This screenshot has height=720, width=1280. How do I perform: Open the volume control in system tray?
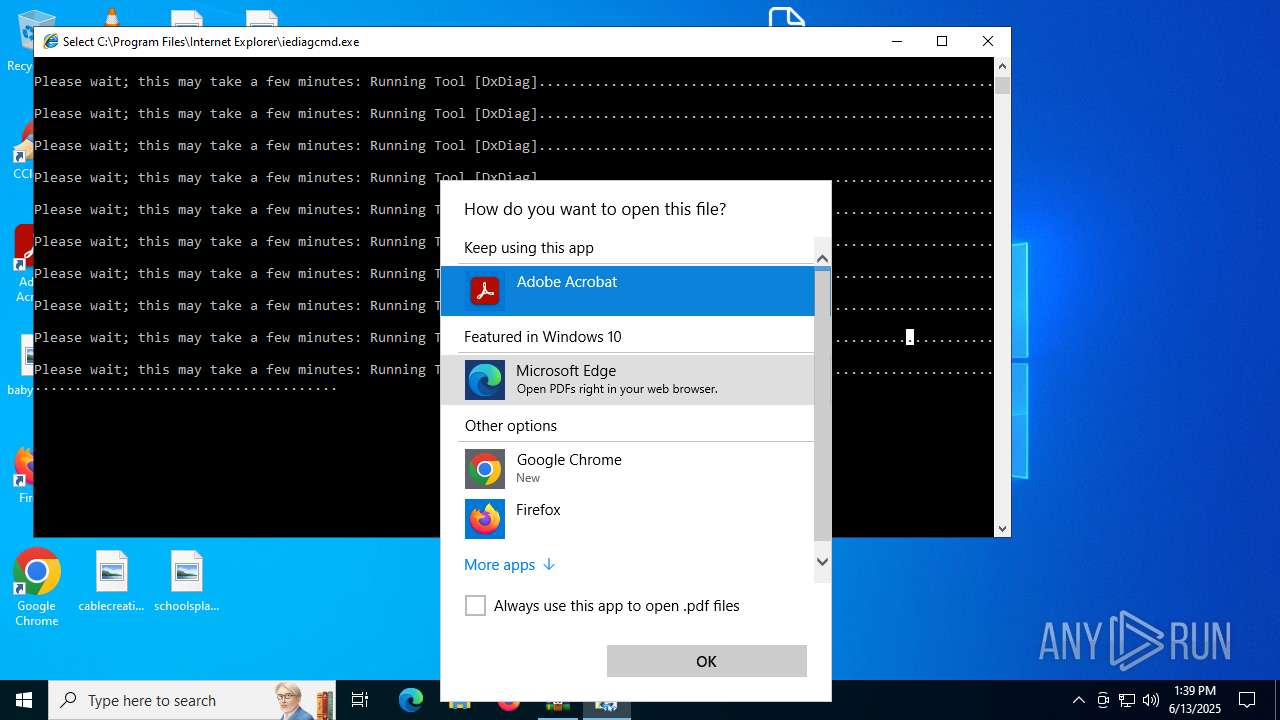(1150, 700)
